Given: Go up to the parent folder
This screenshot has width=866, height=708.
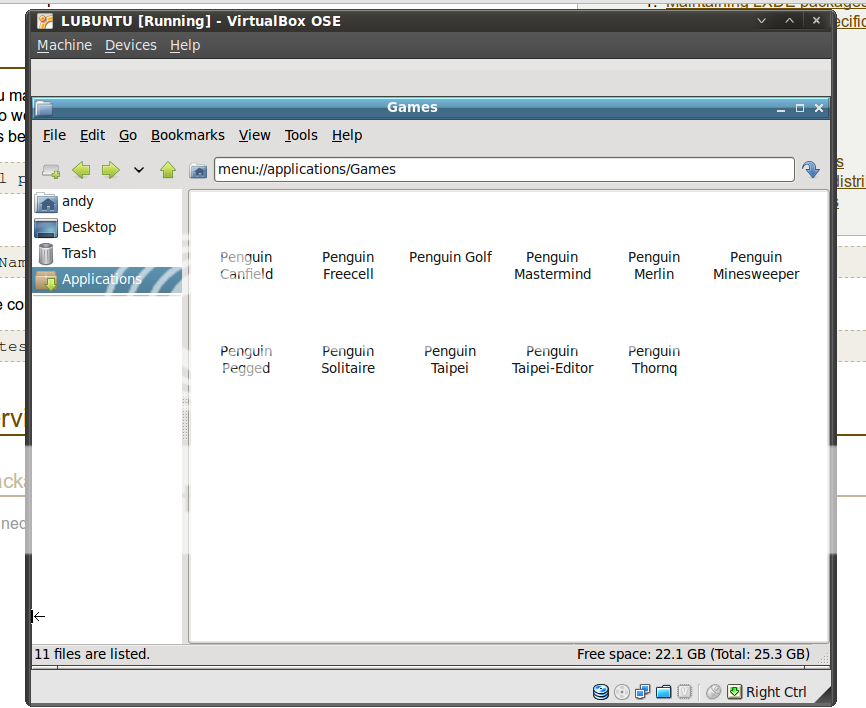Looking at the screenshot, I should (168, 171).
